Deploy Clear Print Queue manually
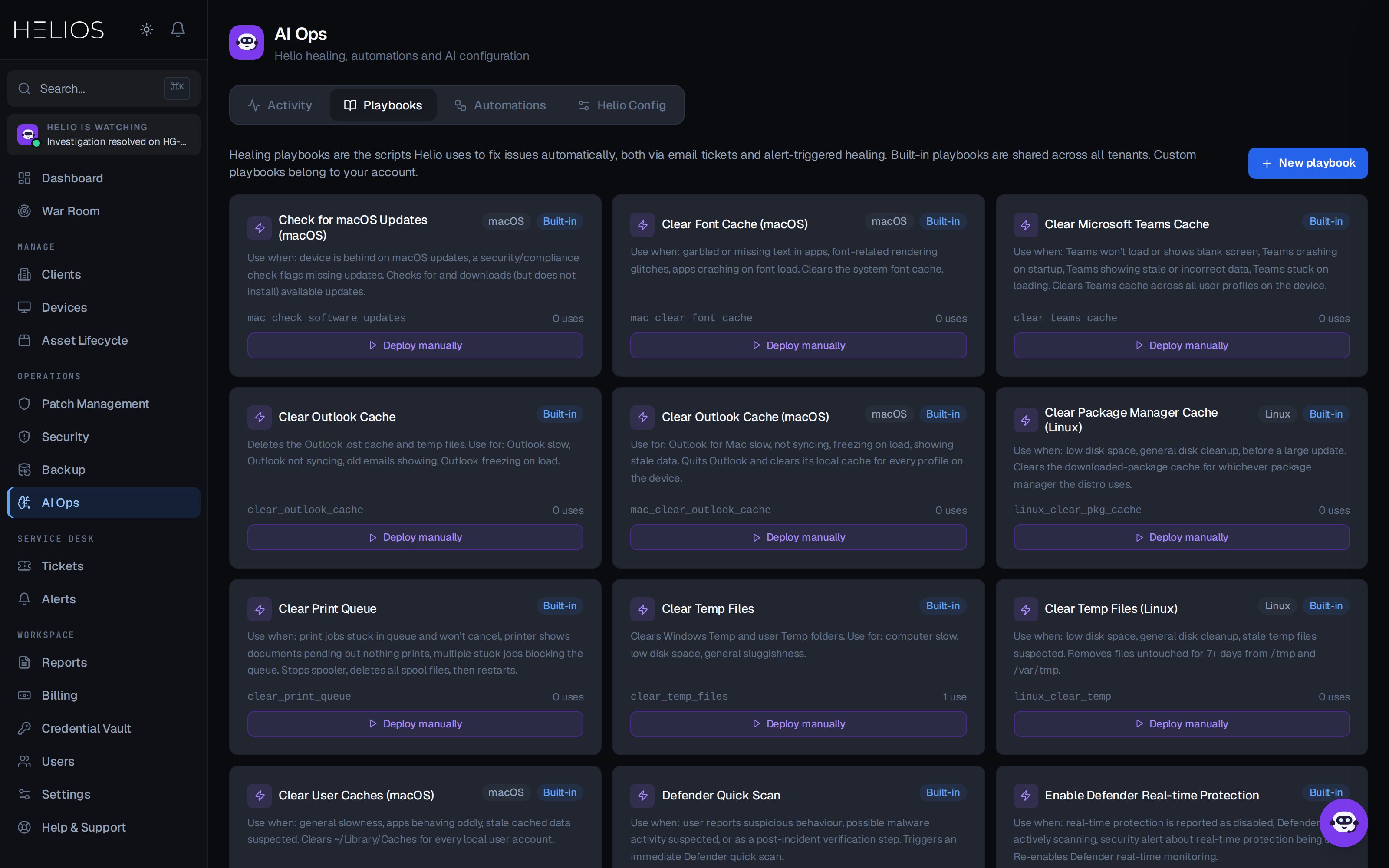Image resolution: width=1389 pixels, height=868 pixels. coord(415,724)
